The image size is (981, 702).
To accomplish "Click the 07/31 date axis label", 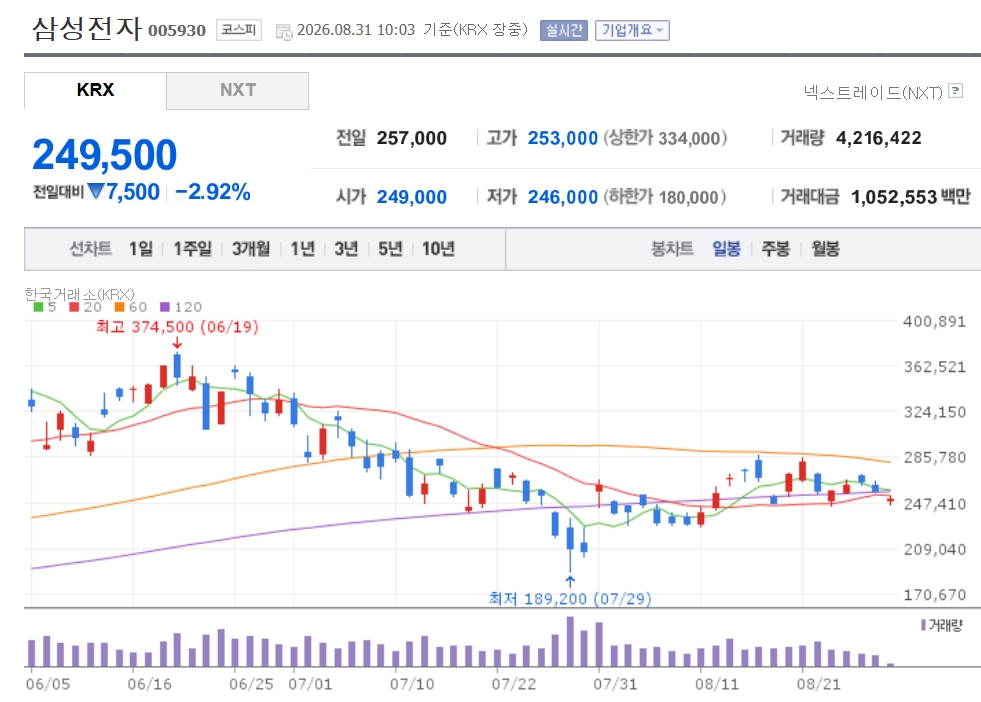I will click(x=615, y=684).
